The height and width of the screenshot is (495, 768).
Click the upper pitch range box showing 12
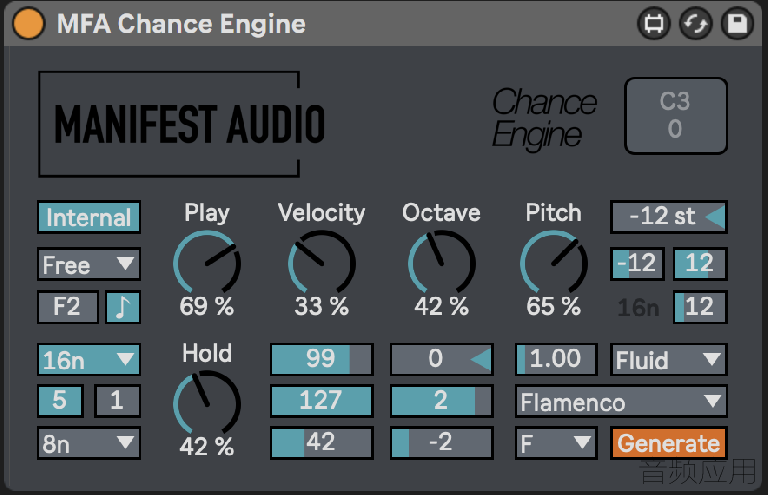700,264
